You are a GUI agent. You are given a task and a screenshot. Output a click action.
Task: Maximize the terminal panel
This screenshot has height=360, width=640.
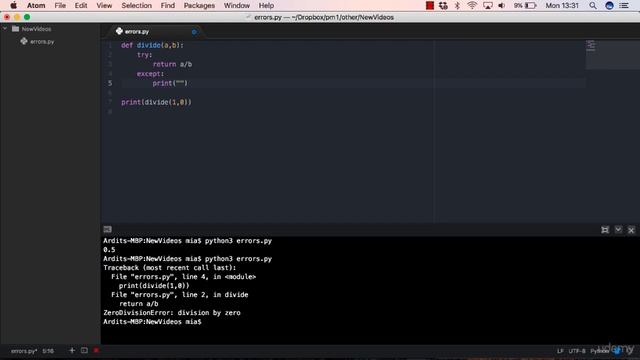[x=605, y=230]
